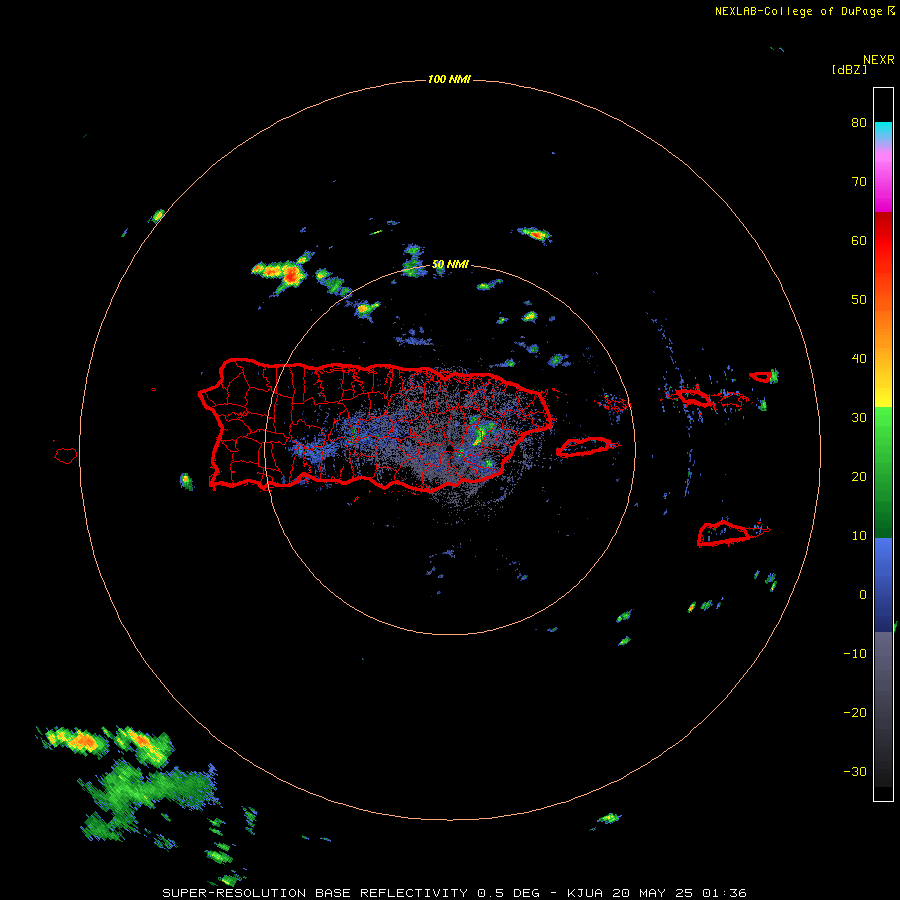
Task: Click the -30 value on the dBZ scale
Action: pyautogui.click(x=855, y=771)
